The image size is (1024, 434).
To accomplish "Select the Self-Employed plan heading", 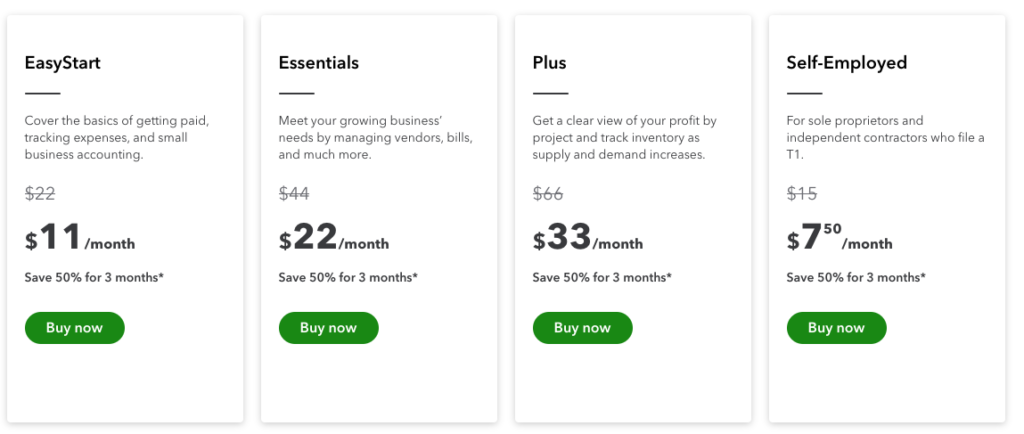I will [847, 63].
